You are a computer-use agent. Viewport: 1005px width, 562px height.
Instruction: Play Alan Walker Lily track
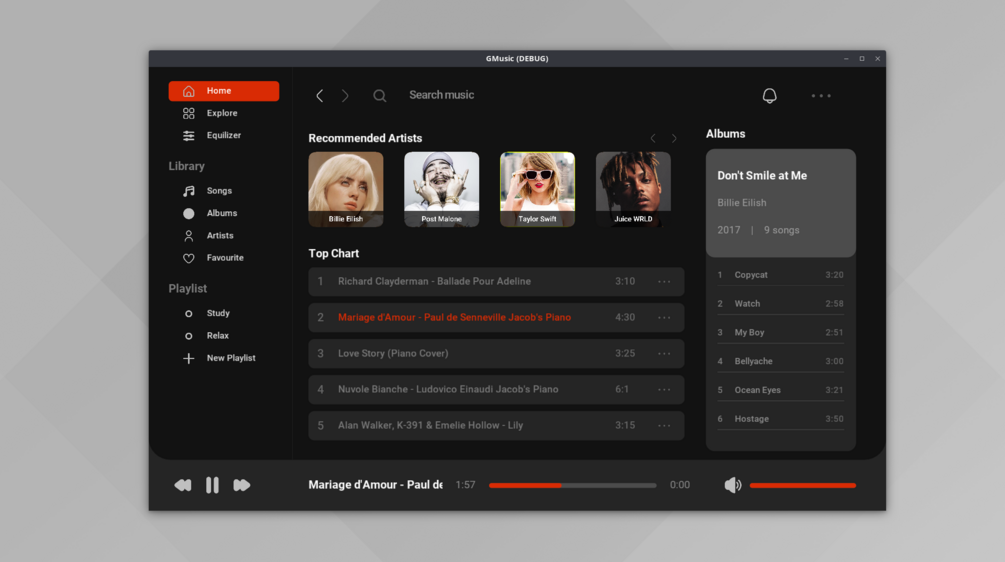[x=496, y=426]
